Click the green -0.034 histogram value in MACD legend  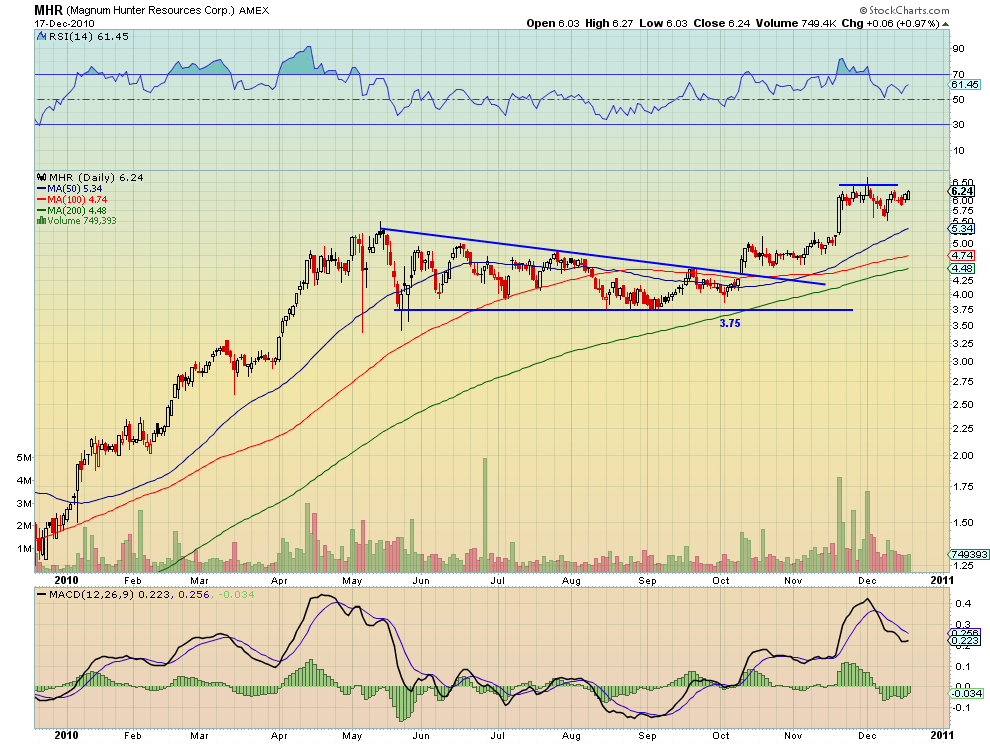click(236, 594)
